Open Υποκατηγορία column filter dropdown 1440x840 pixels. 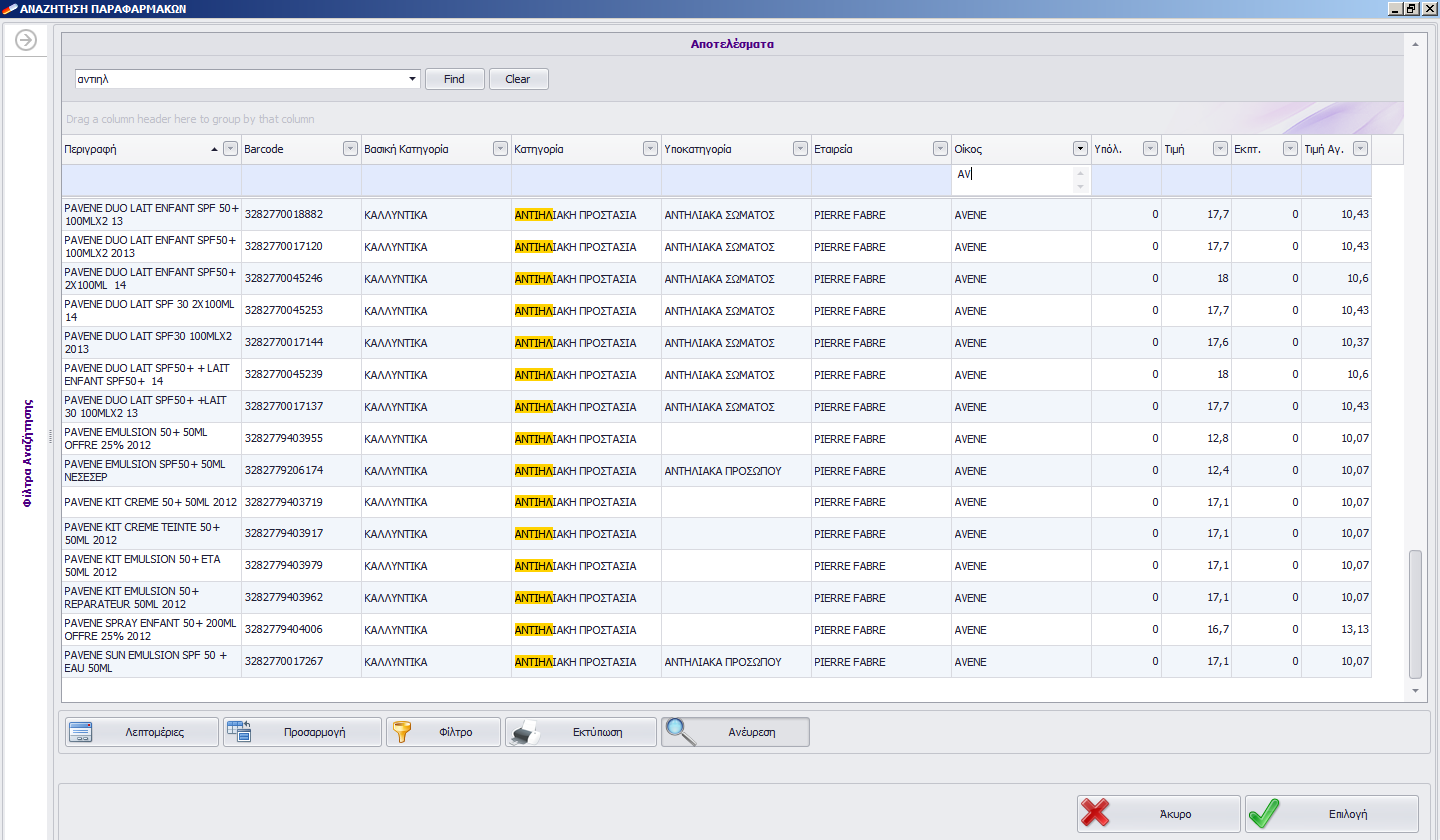pos(800,149)
